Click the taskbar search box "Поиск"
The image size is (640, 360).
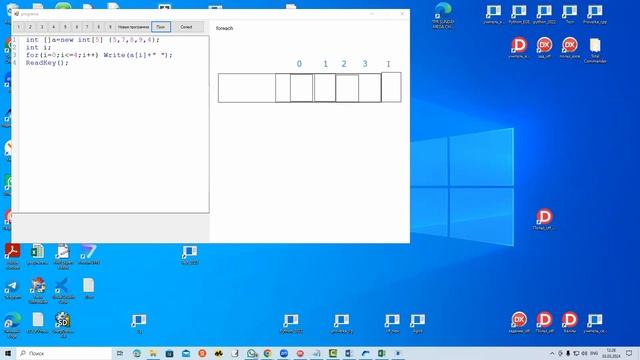tap(64, 353)
